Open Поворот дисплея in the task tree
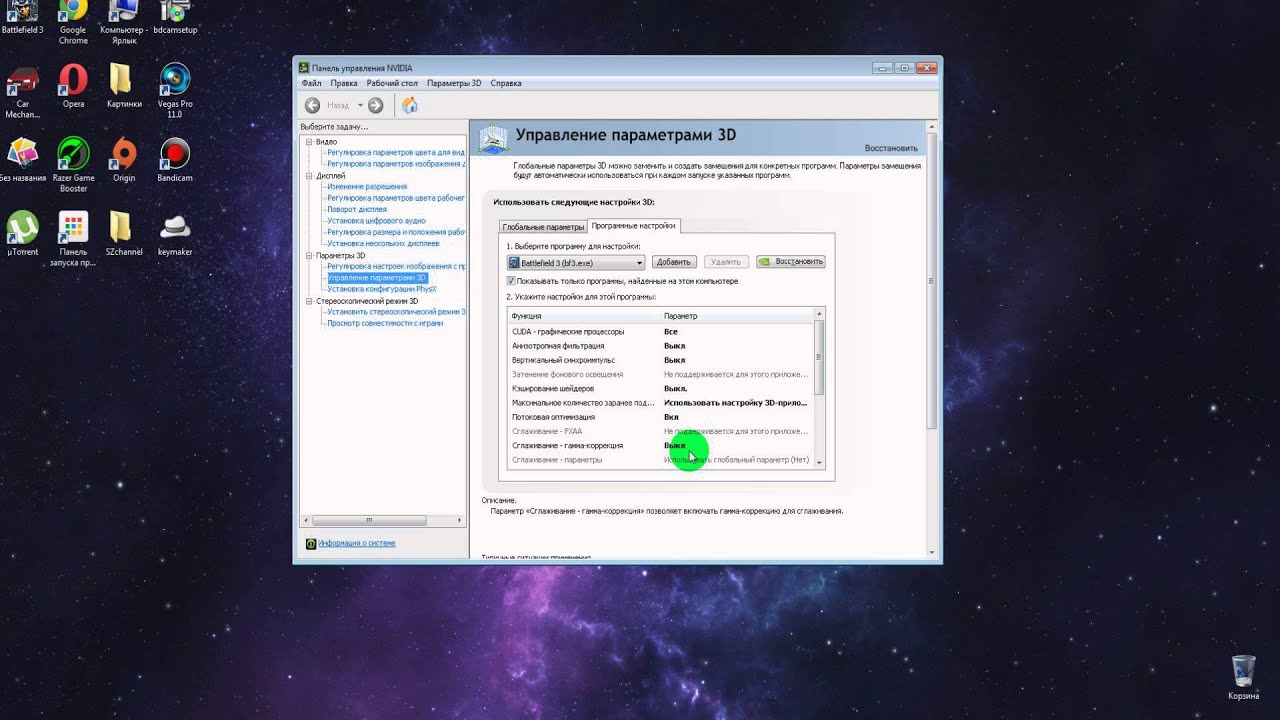 point(357,209)
